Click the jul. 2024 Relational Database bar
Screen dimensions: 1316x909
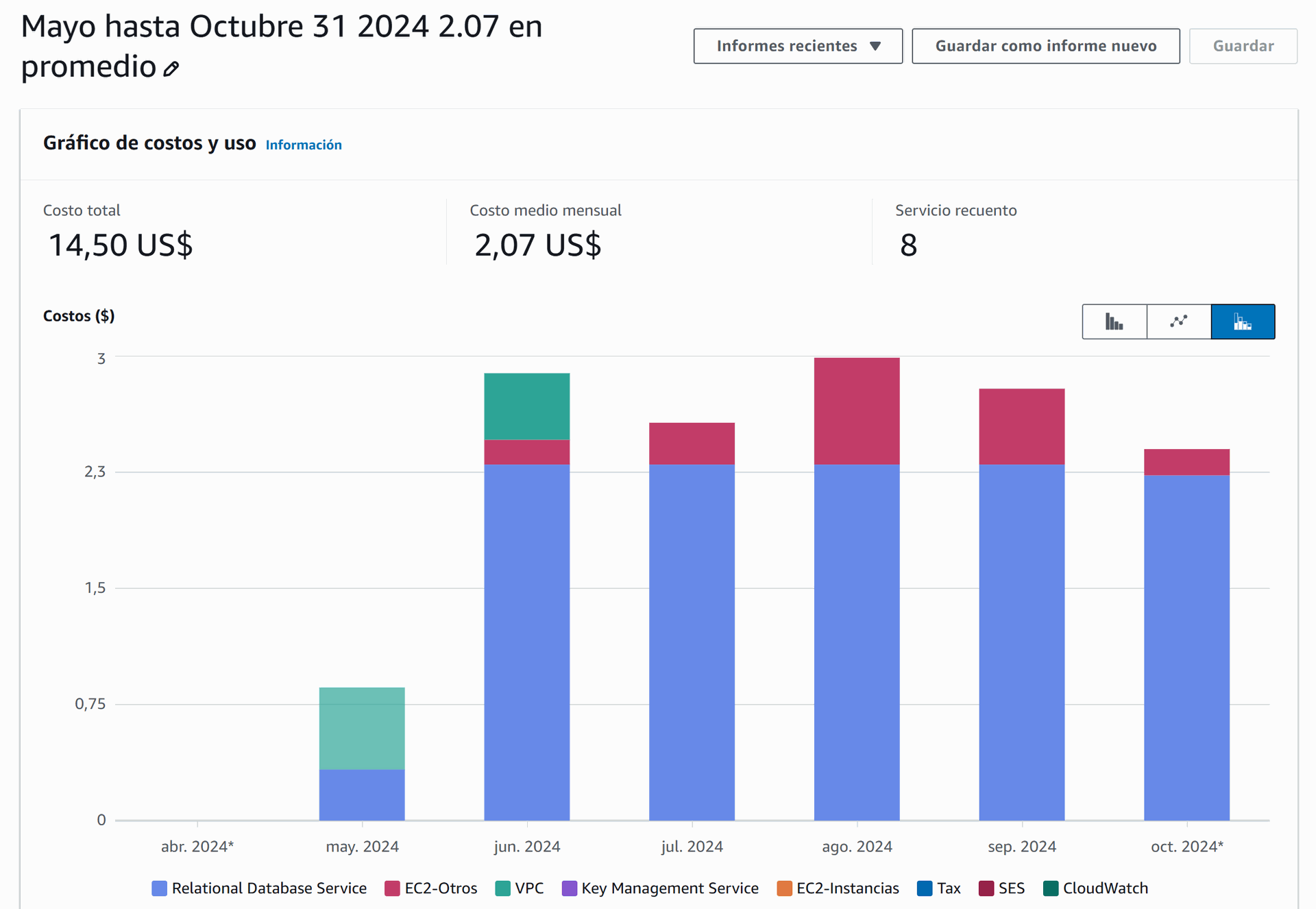pos(692,642)
